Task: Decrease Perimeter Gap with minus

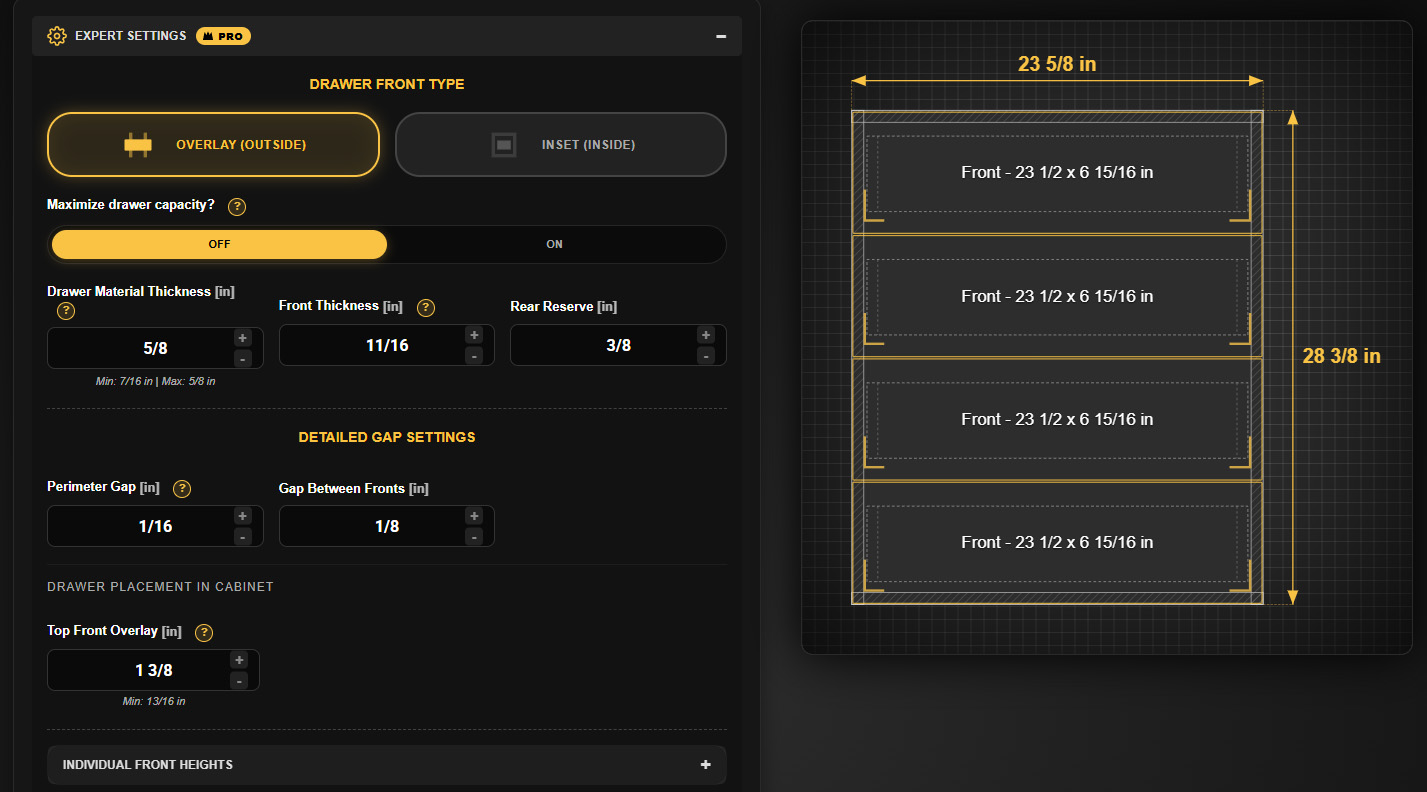Action: (242, 536)
